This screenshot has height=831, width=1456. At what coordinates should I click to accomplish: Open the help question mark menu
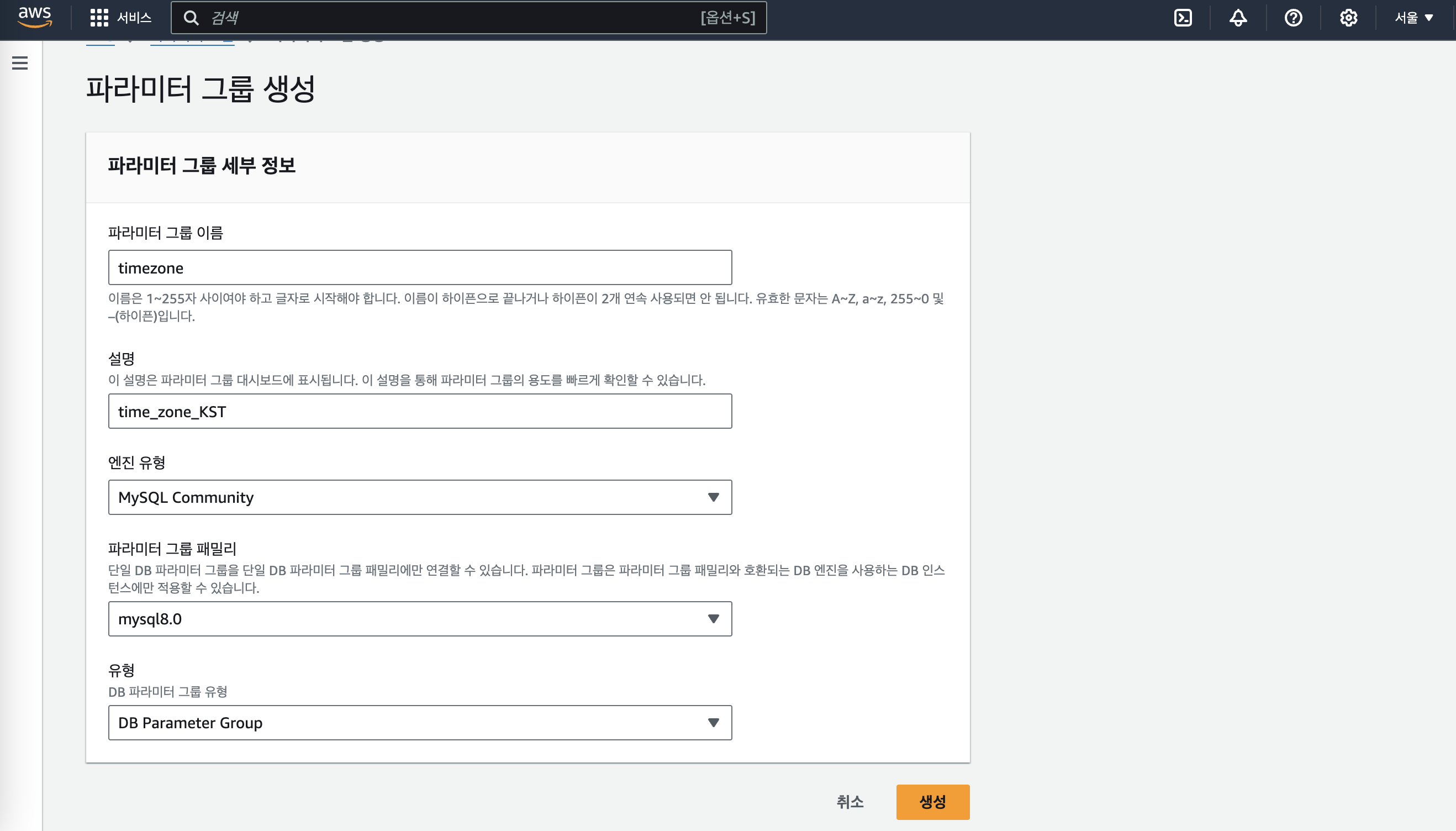[1293, 18]
